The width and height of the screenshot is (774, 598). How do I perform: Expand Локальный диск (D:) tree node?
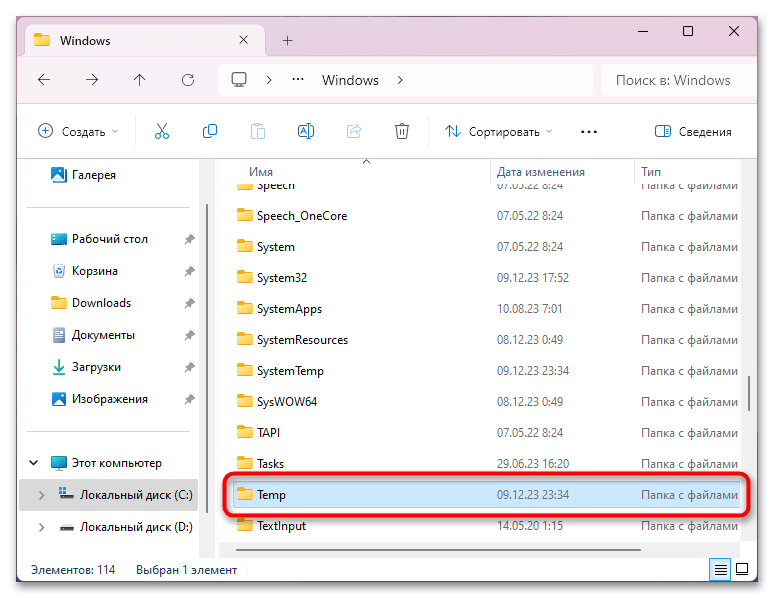[41, 527]
